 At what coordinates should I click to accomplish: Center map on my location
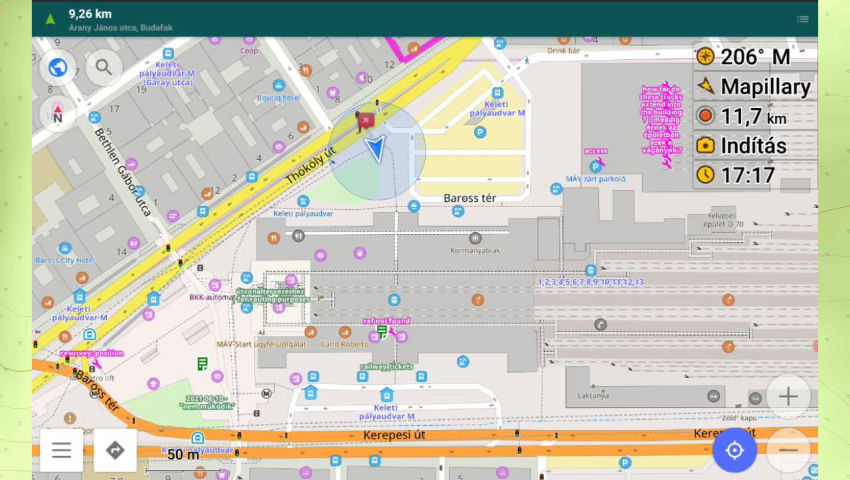tap(735, 450)
